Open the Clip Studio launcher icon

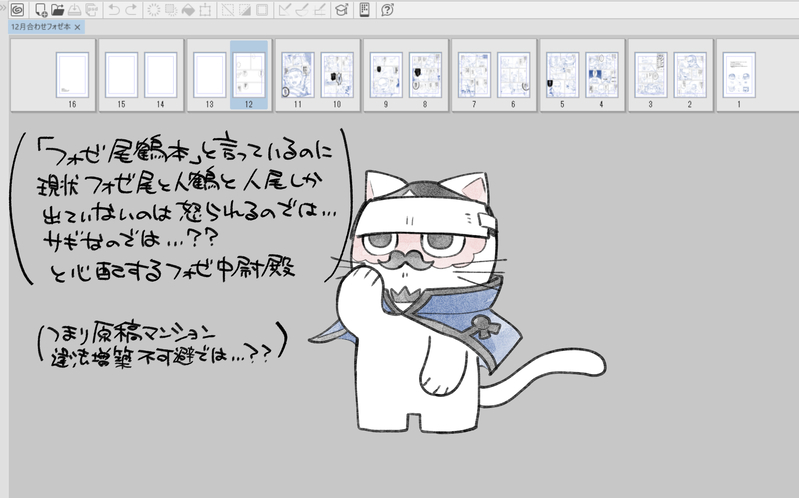18,10
